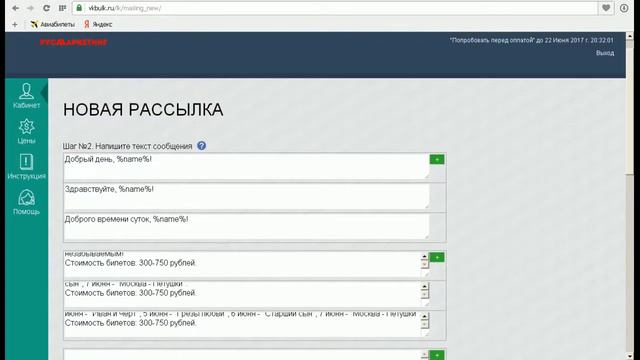
Task: Click the РусМаркетинг logo
Action: pyautogui.click(x=74, y=42)
